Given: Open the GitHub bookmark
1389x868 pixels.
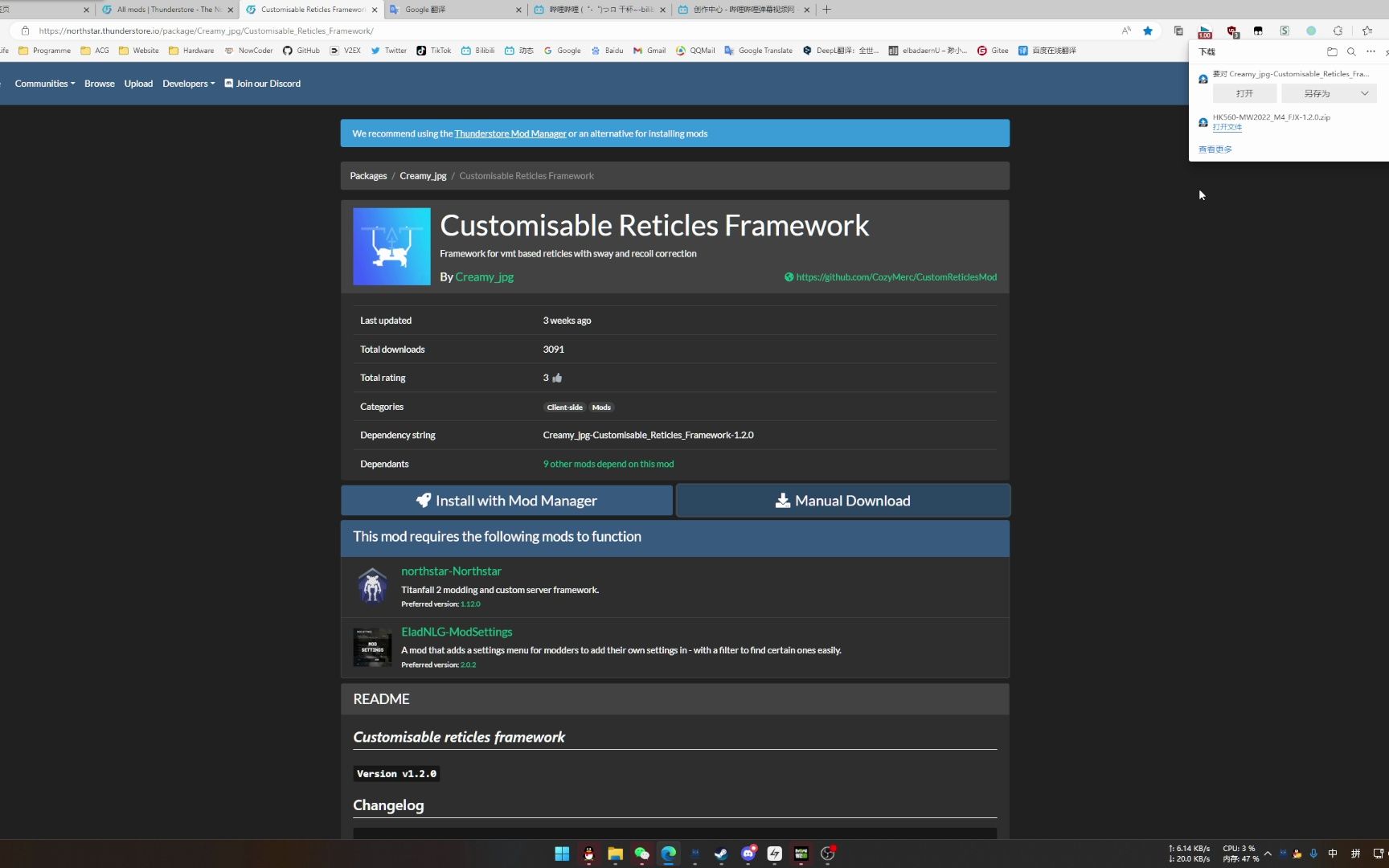Looking at the screenshot, I should click(301, 51).
